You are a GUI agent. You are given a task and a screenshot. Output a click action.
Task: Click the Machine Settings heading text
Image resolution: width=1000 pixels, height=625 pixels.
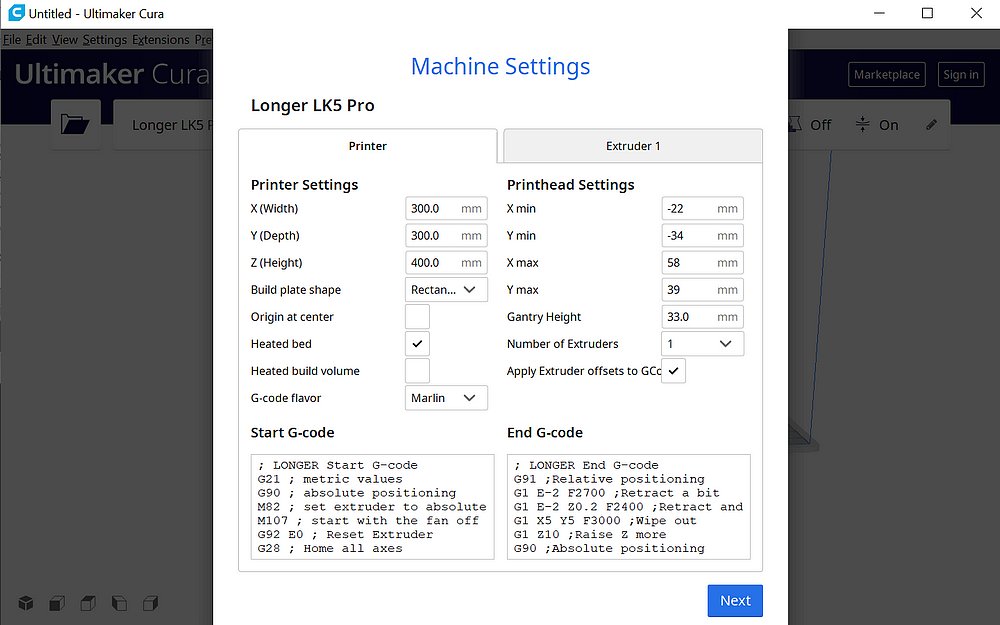pyautogui.click(x=500, y=66)
